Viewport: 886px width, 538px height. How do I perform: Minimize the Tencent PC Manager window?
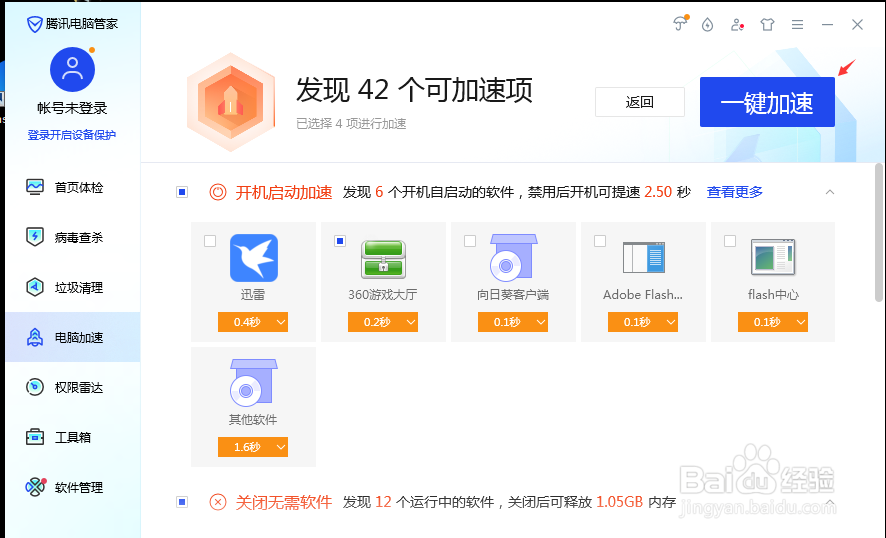click(x=827, y=24)
